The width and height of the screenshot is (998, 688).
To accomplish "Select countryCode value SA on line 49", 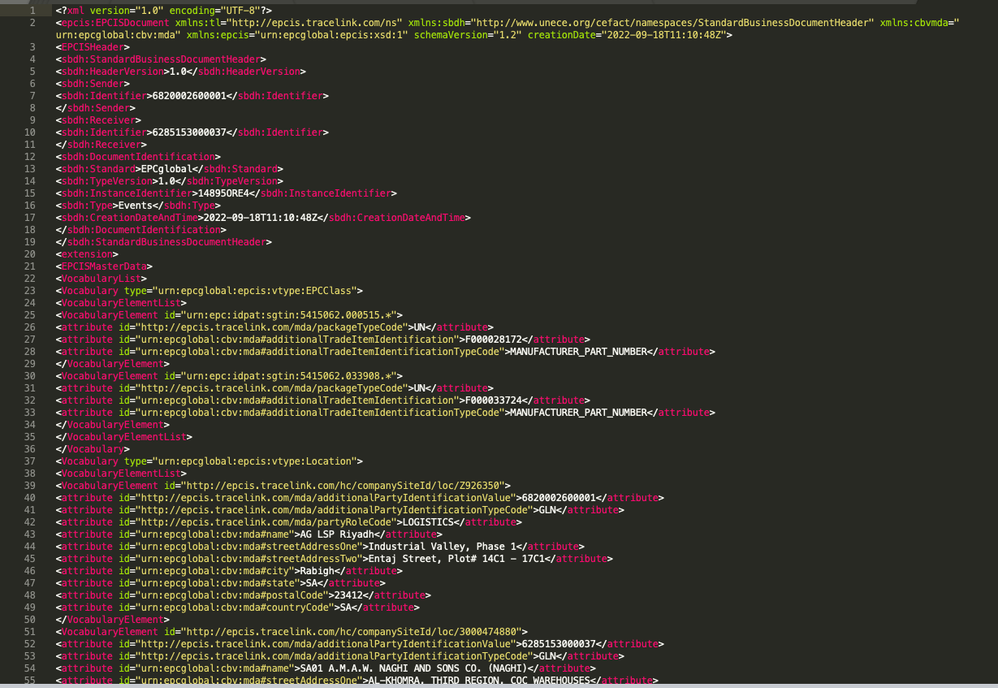I will (x=346, y=608).
